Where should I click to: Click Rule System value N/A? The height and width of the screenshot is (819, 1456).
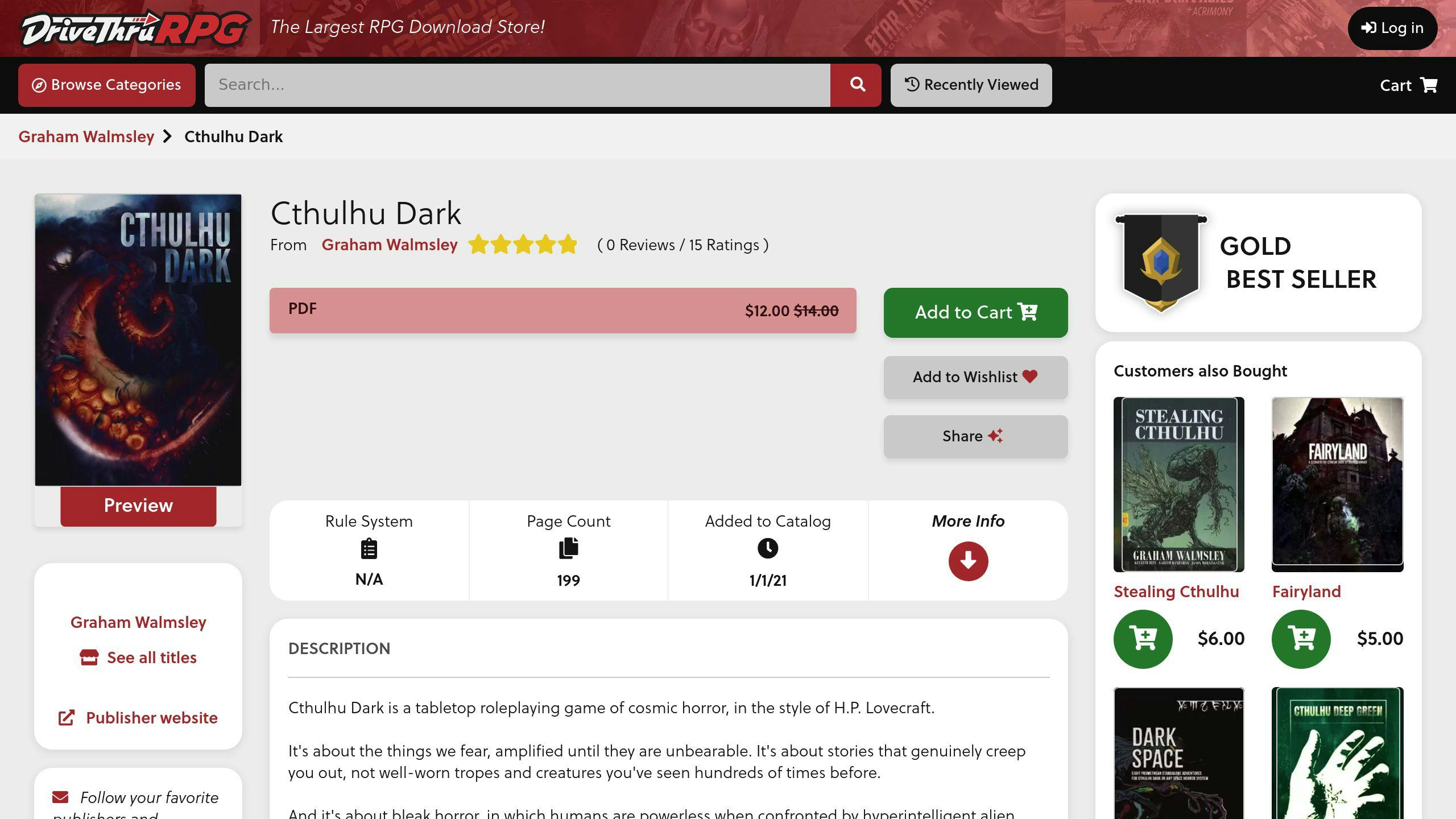point(369,580)
